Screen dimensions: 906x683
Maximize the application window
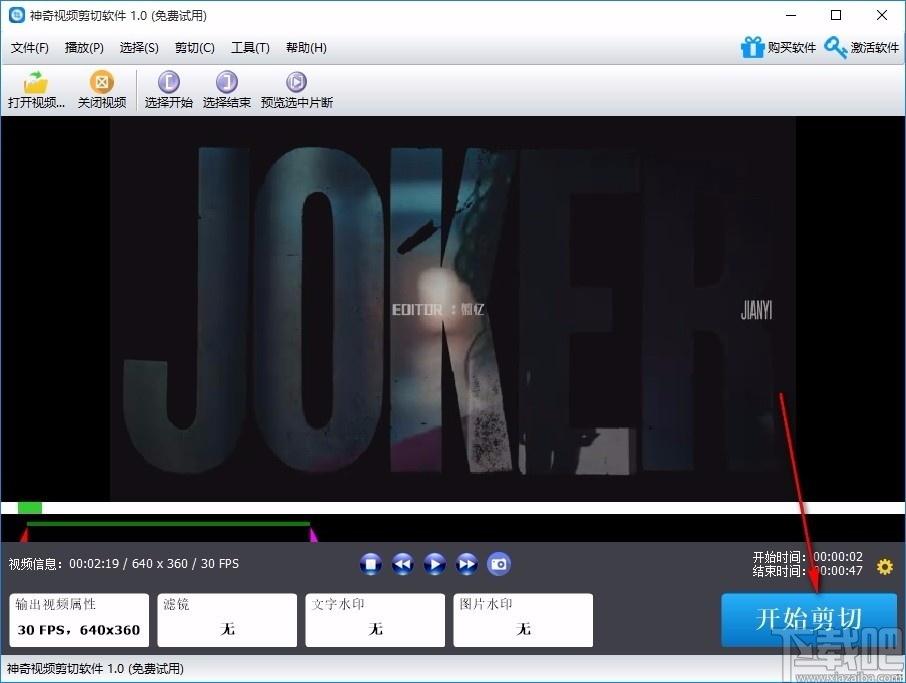(x=836, y=15)
